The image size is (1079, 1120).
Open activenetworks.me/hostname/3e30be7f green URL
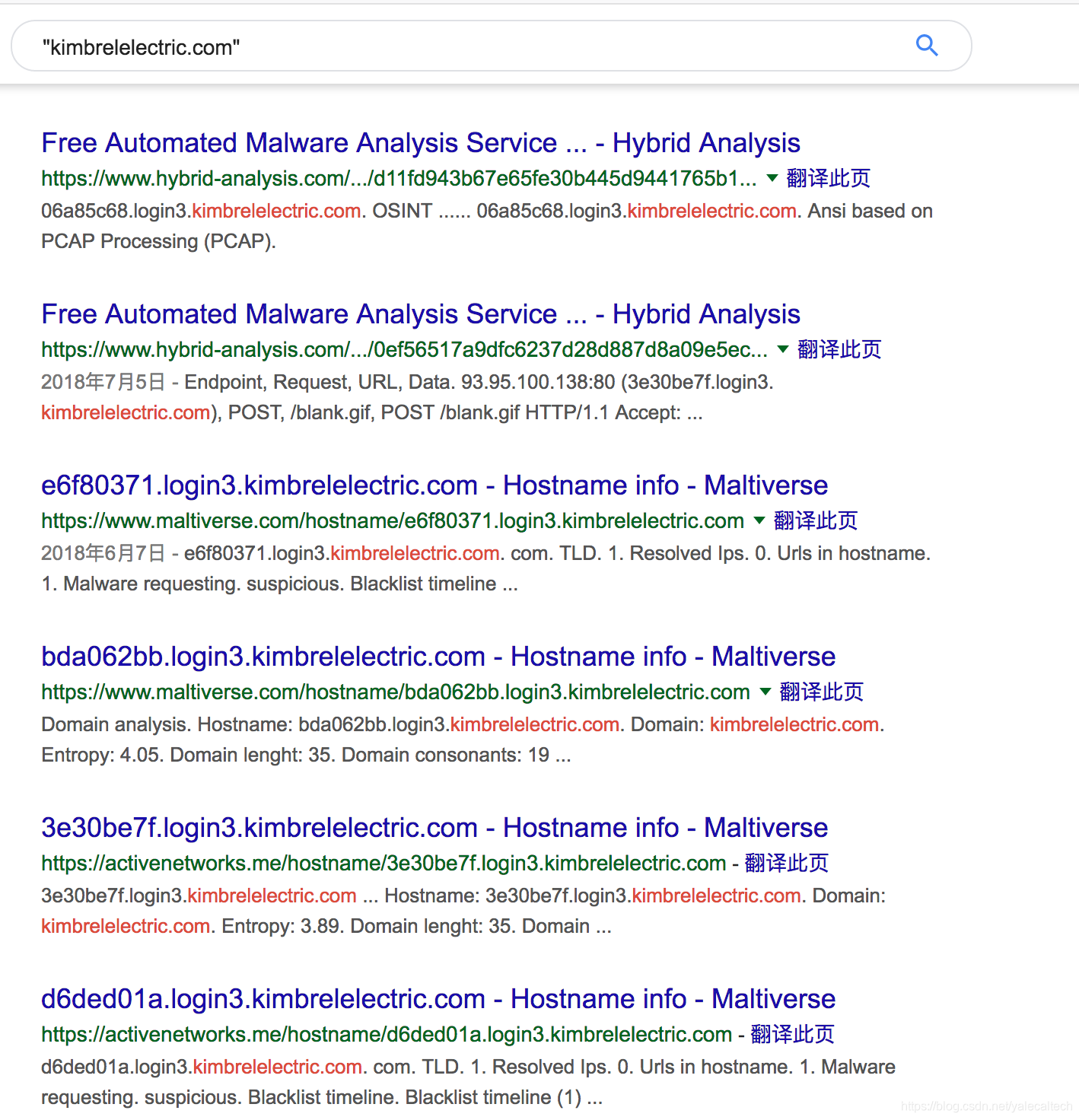coord(384,863)
